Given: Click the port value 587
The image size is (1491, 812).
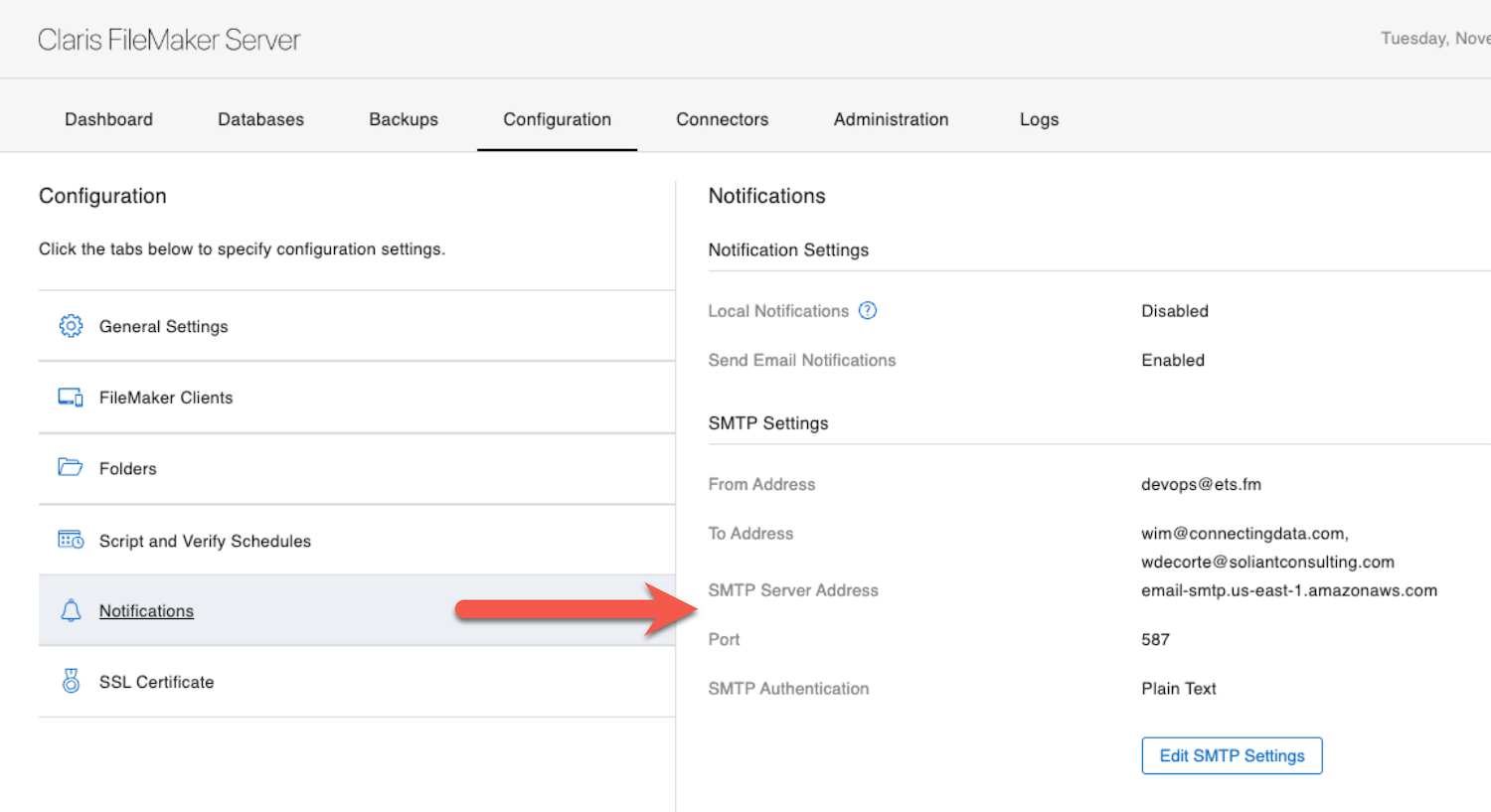Looking at the screenshot, I should tap(1155, 639).
